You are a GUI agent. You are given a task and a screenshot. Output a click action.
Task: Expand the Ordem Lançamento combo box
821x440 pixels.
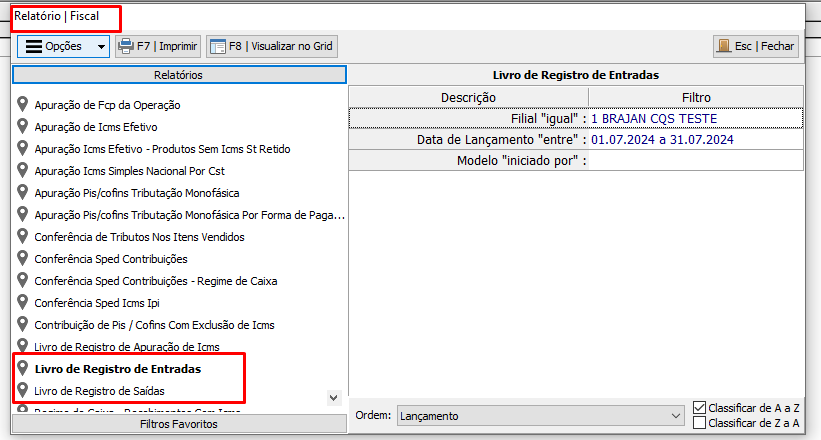(x=676, y=414)
